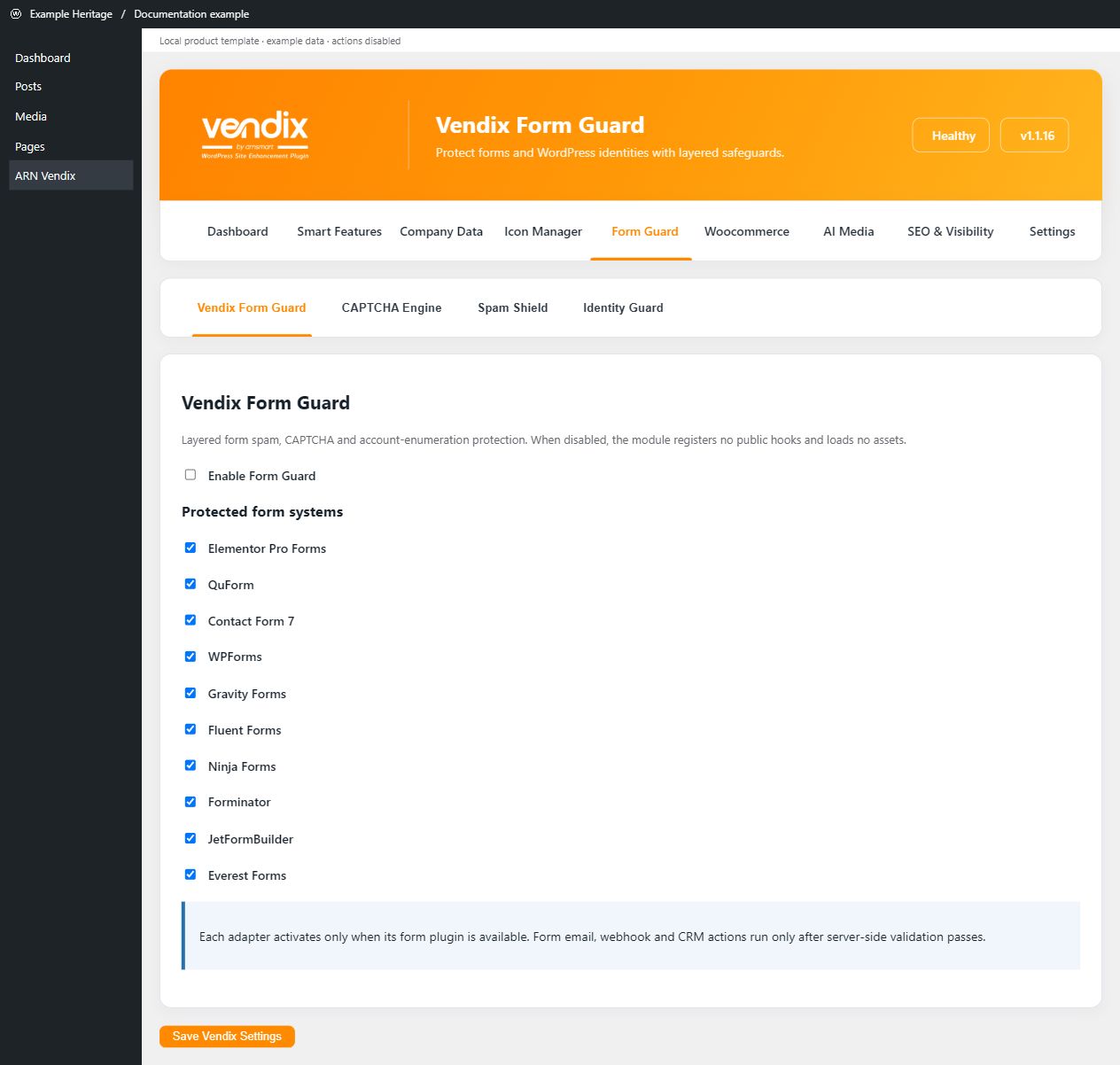This screenshot has height=1065, width=1120.
Task: Toggle Ninja Forms protection
Action: click(191, 766)
